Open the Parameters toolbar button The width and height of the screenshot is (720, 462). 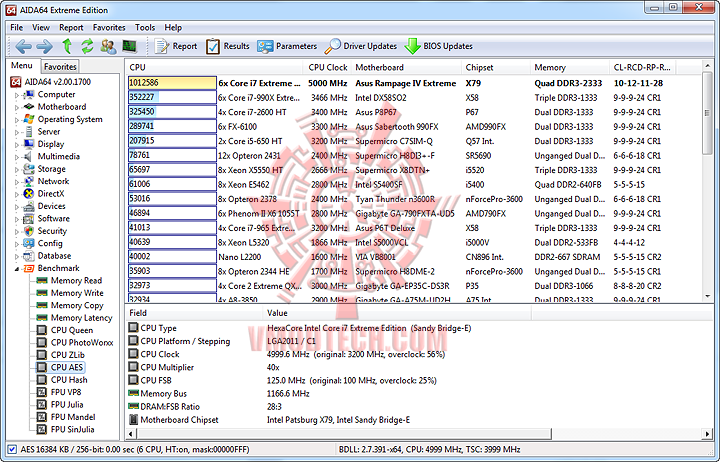point(287,46)
